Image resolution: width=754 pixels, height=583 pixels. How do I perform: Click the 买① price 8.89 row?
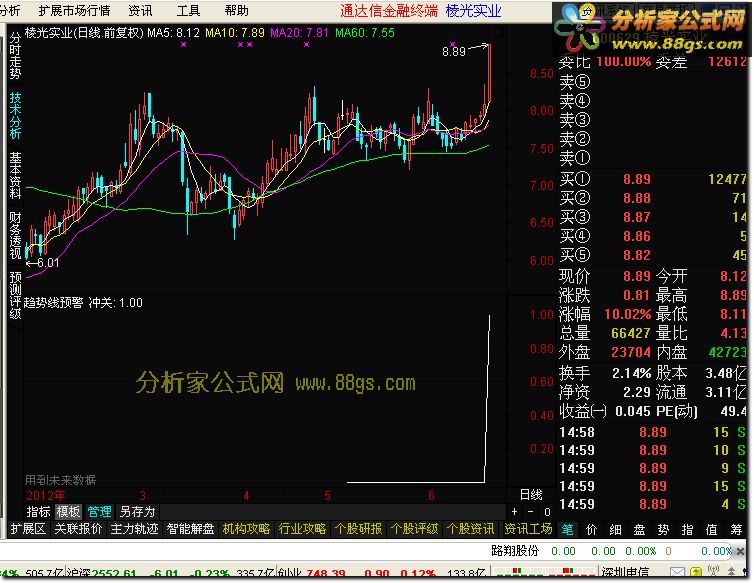[x=652, y=179]
